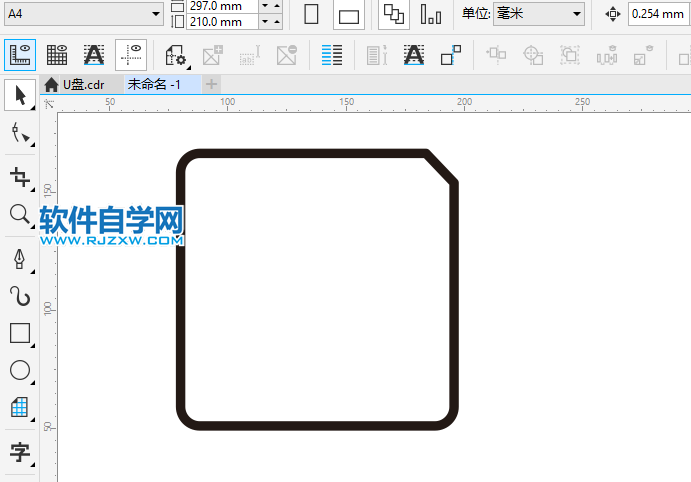Select the Ellipse tool

click(20, 371)
